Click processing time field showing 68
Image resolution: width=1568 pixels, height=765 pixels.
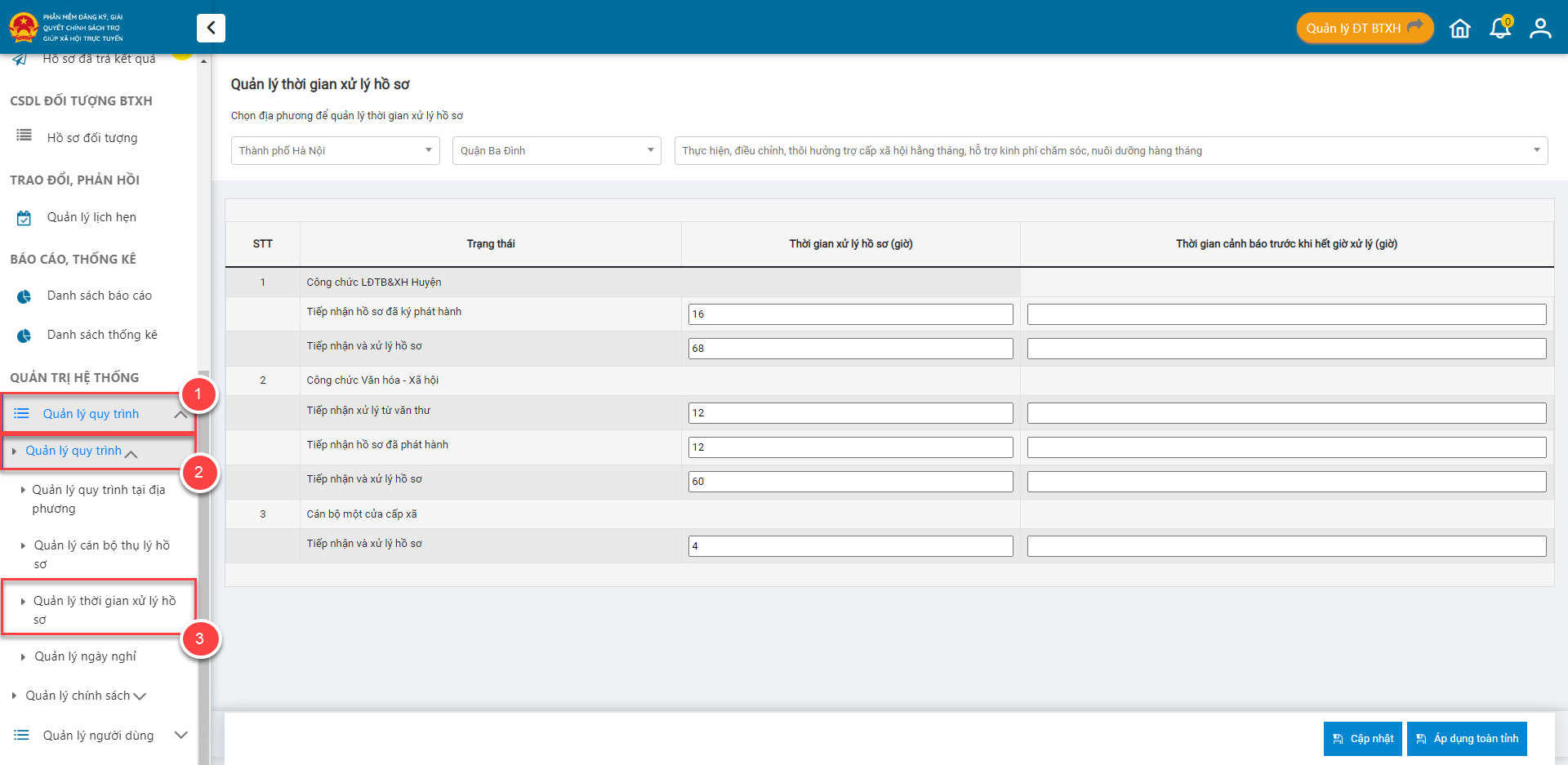click(x=850, y=349)
